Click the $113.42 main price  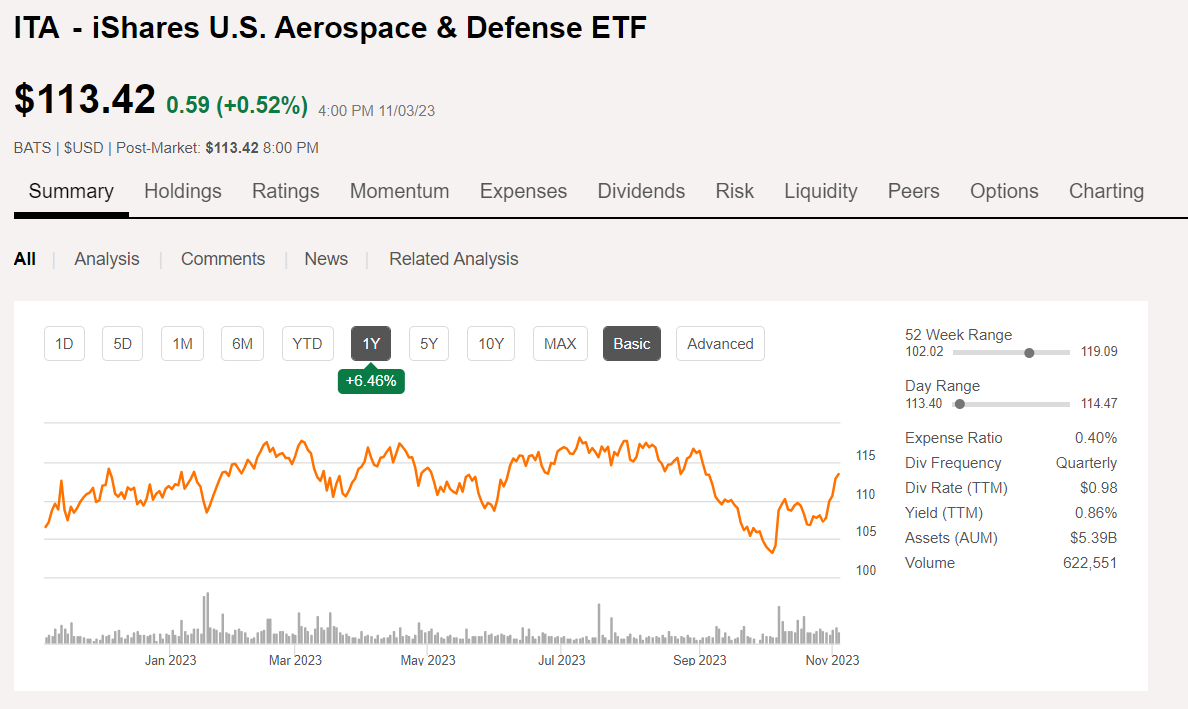point(85,99)
